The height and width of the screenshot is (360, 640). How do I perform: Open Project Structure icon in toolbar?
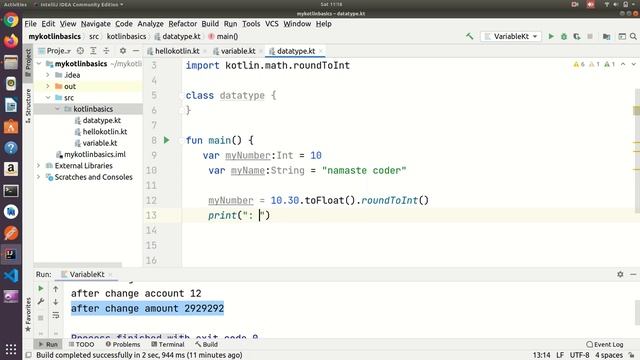607,36
